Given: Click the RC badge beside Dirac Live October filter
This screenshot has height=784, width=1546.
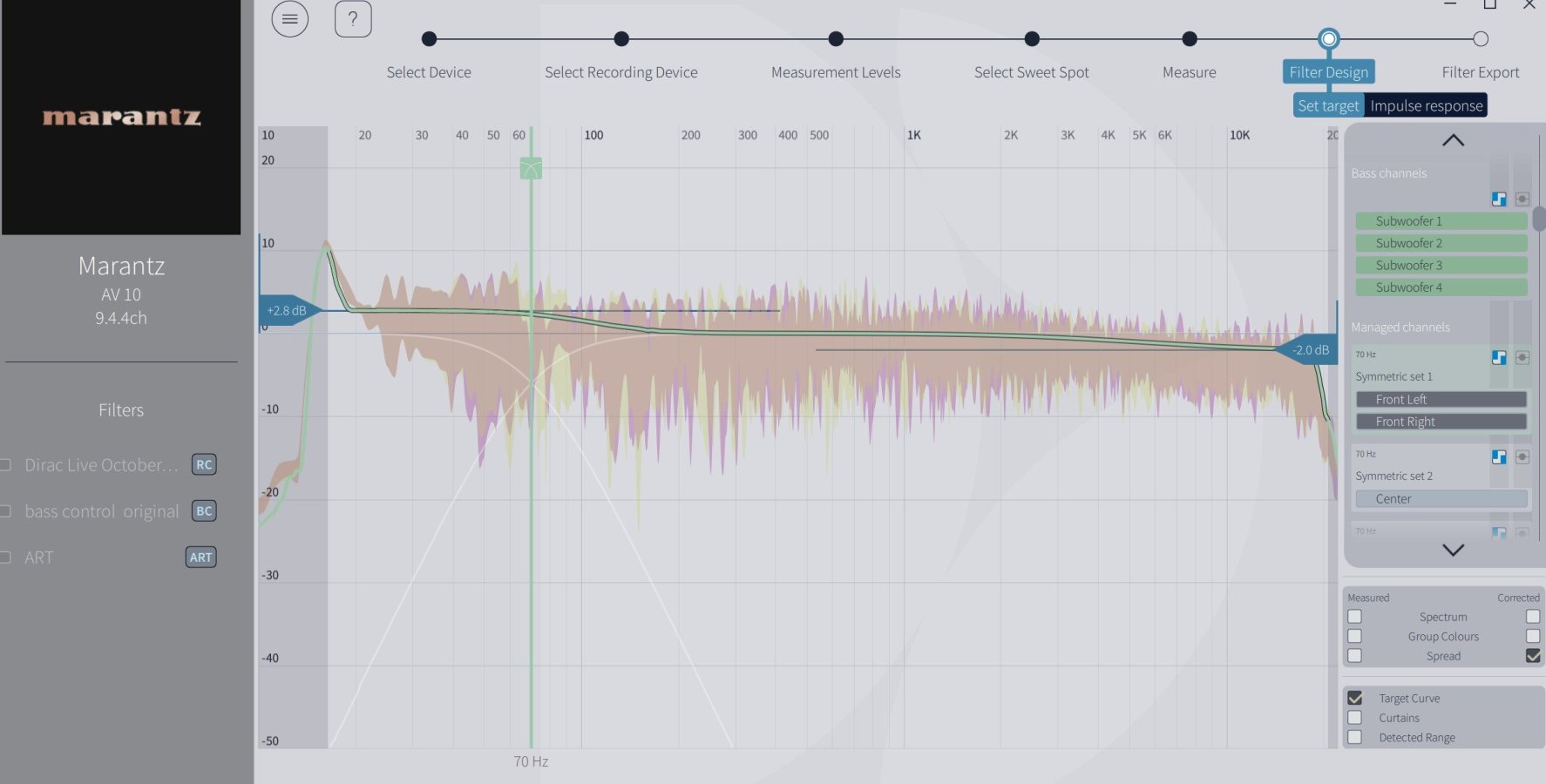Looking at the screenshot, I should [204, 464].
